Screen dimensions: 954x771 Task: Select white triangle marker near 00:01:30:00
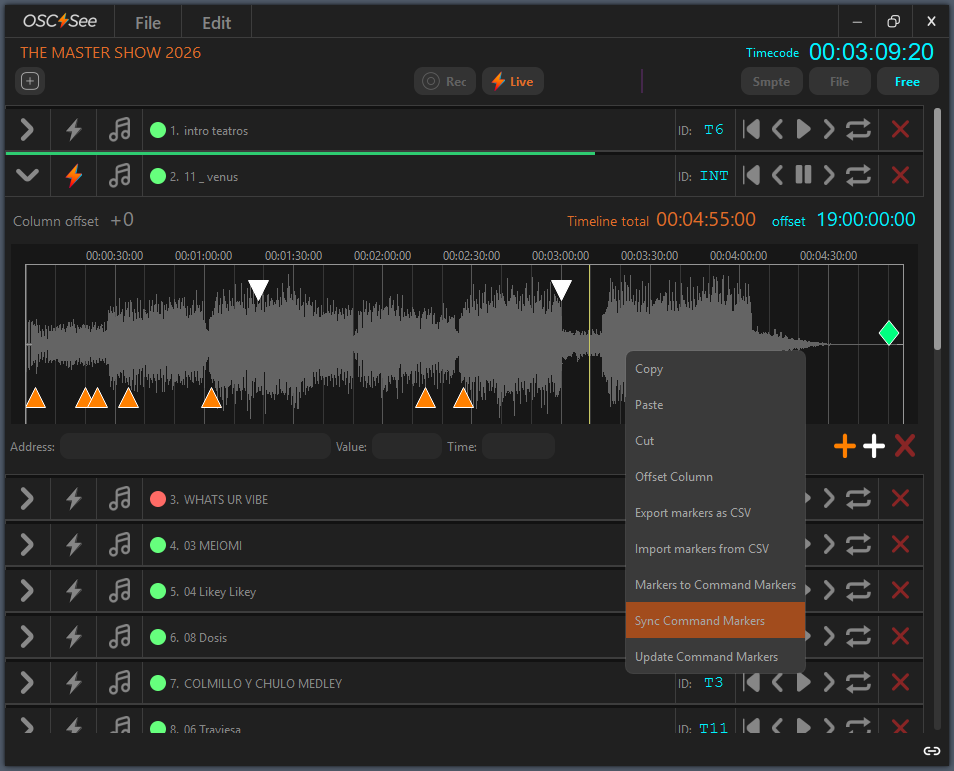(x=258, y=290)
